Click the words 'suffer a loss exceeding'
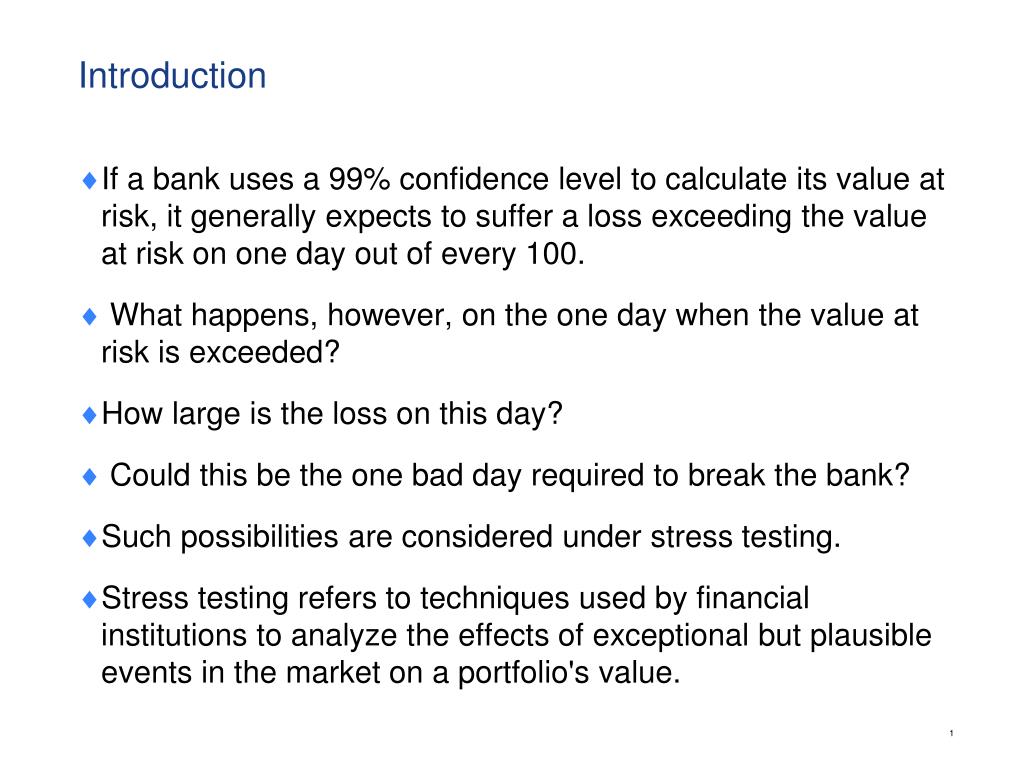The image size is (1024, 768). [x=633, y=217]
